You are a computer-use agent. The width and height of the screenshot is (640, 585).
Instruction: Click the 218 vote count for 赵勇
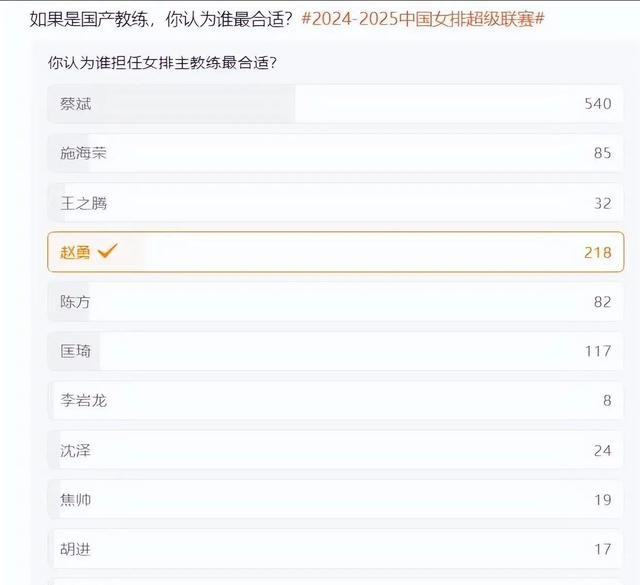[x=597, y=253]
